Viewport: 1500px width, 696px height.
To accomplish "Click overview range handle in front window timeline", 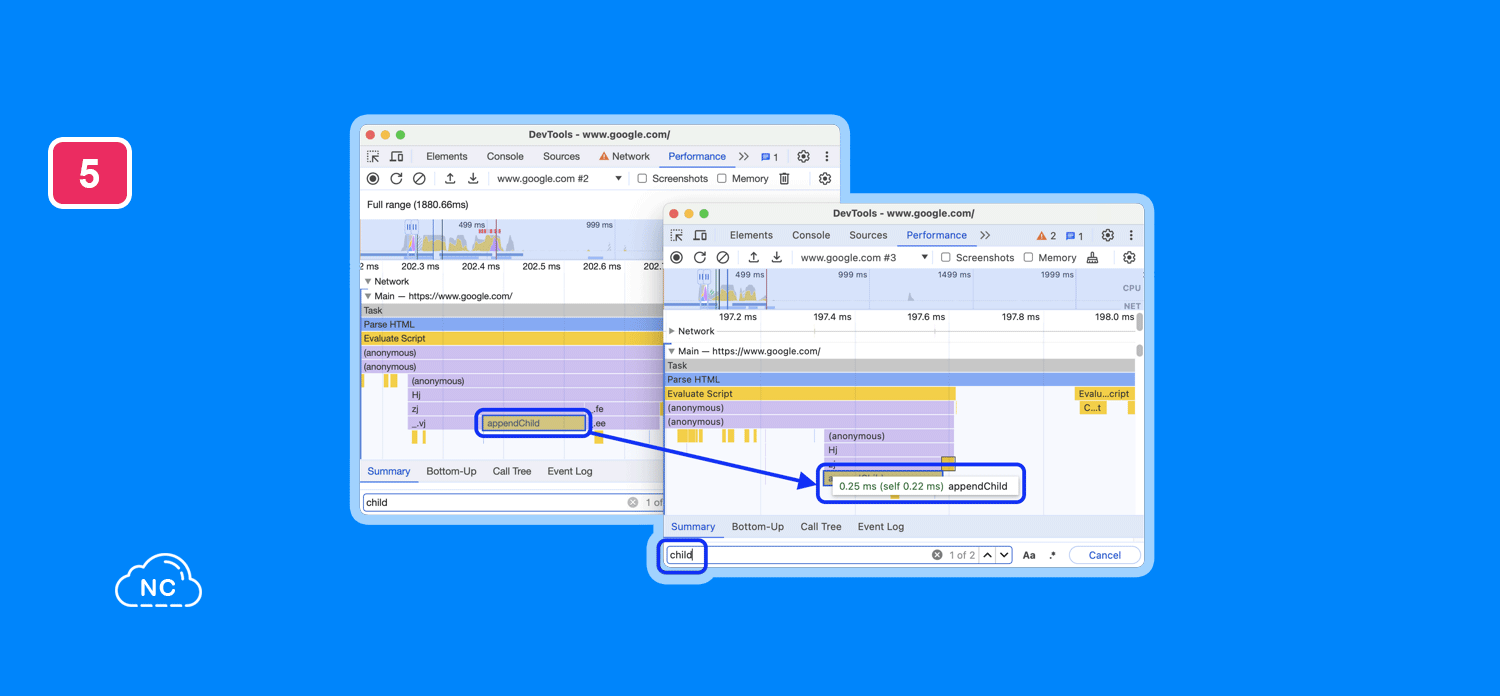I will point(706,279).
